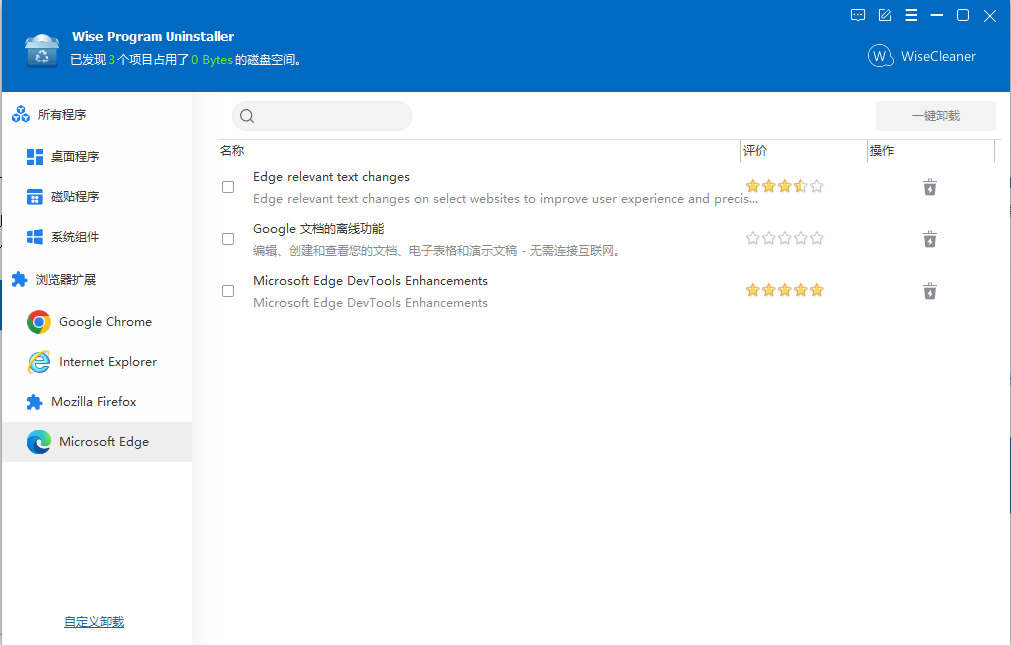This screenshot has width=1011, height=645.
Task: Click star rating for Microsoft Edge DevTools Enhancements
Action: pyautogui.click(x=785, y=290)
